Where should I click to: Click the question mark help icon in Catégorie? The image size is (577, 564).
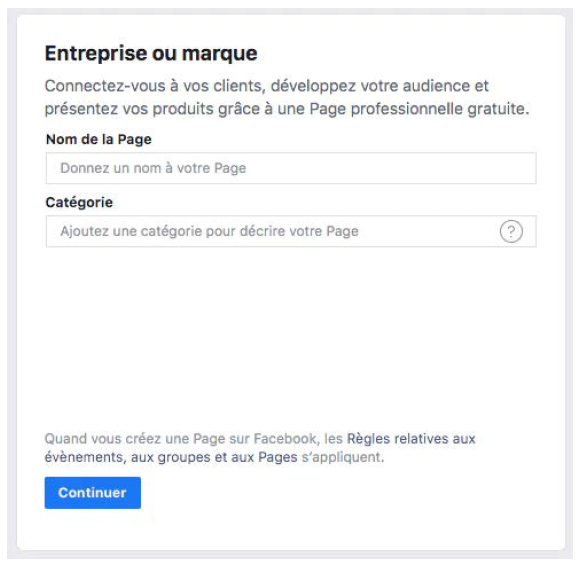pyautogui.click(x=511, y=231)
